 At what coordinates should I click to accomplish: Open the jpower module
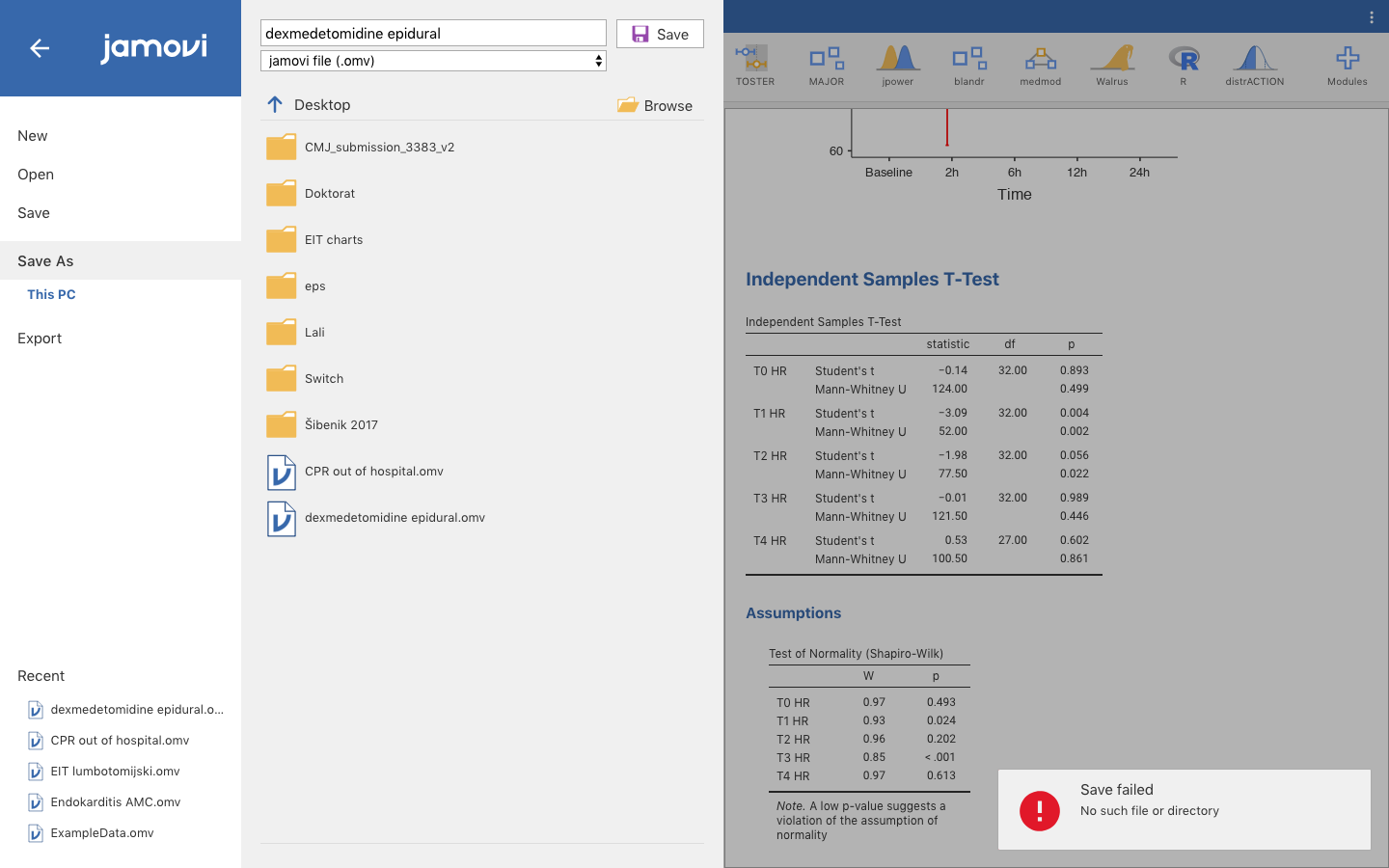(898, 66)
